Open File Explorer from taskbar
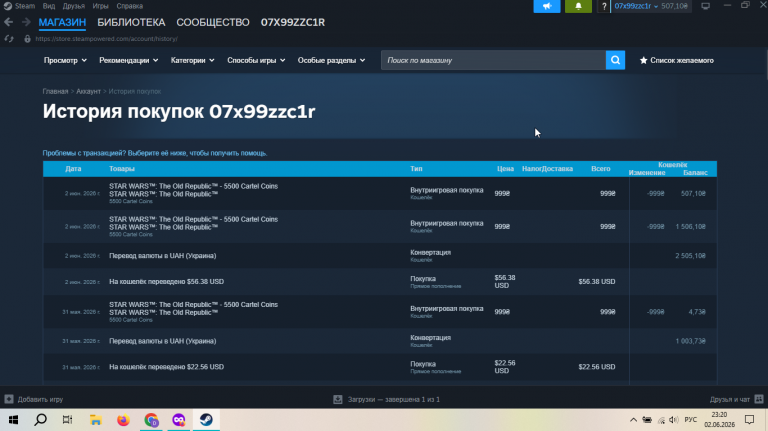 [96, 420]
